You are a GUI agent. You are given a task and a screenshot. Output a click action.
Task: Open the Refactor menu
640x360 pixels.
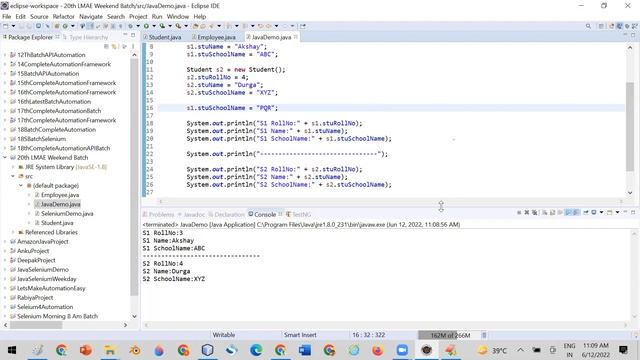[x=64, y=16]
